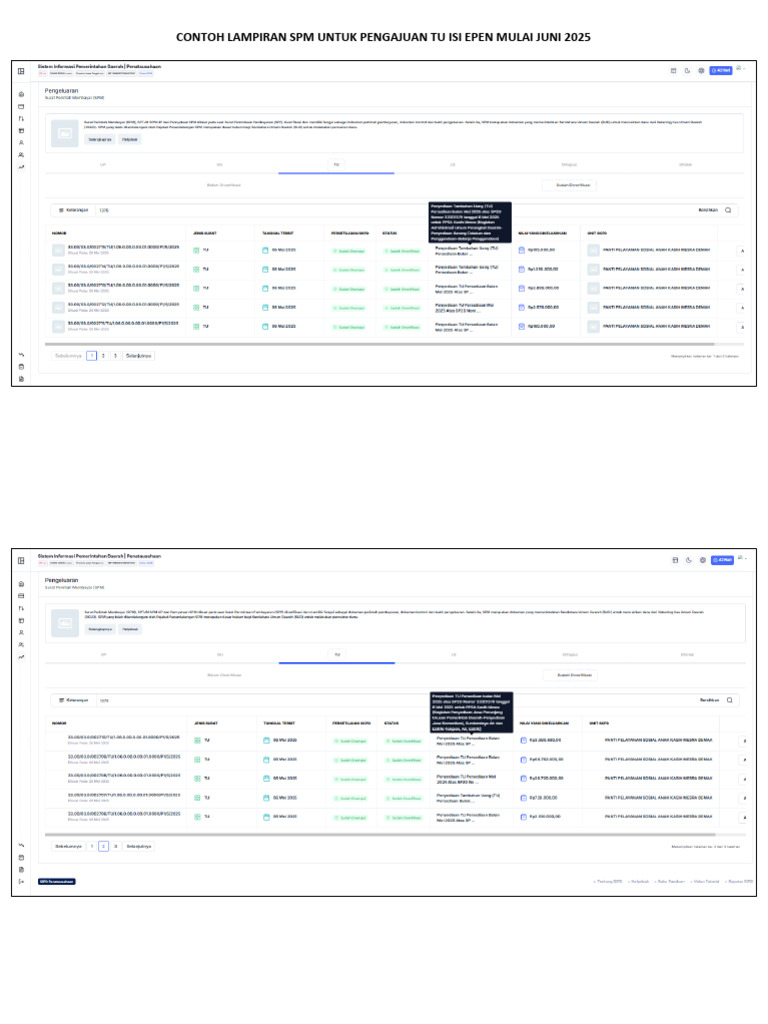The width and height of the screenshot is (768, 1024).
Task: Click multi-user sidebar icon in lower screenshot
Action: click(21, 645)
